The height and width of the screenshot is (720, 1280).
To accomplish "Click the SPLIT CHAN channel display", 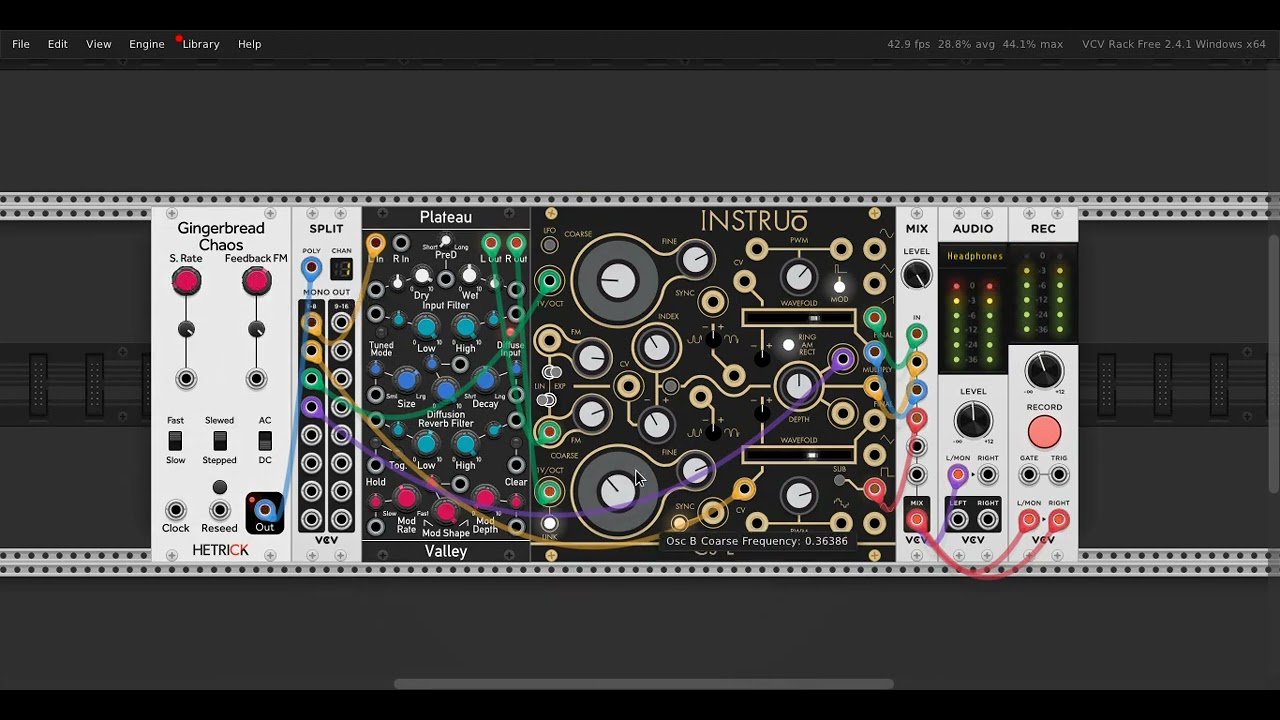I will tap(341, 269).
